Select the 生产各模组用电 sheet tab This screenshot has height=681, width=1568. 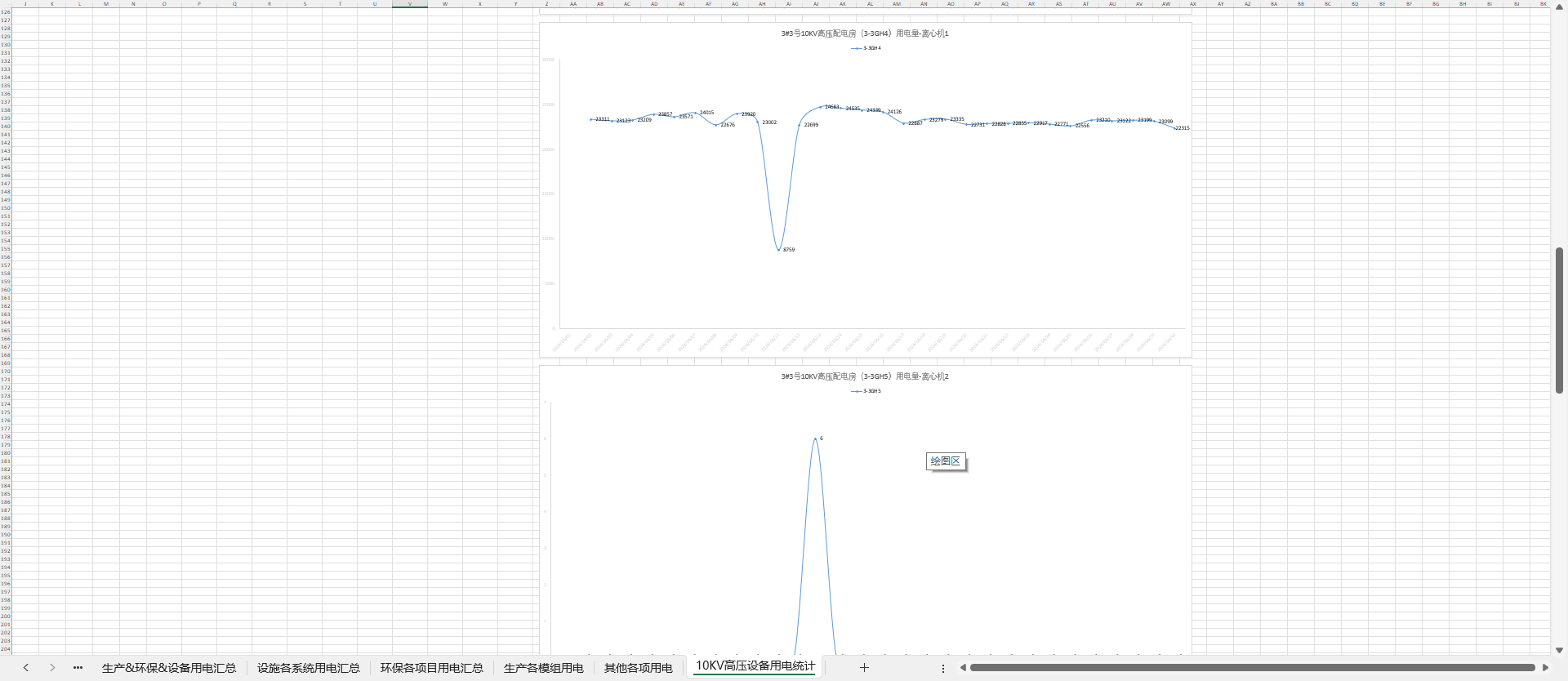coord(544,668)
